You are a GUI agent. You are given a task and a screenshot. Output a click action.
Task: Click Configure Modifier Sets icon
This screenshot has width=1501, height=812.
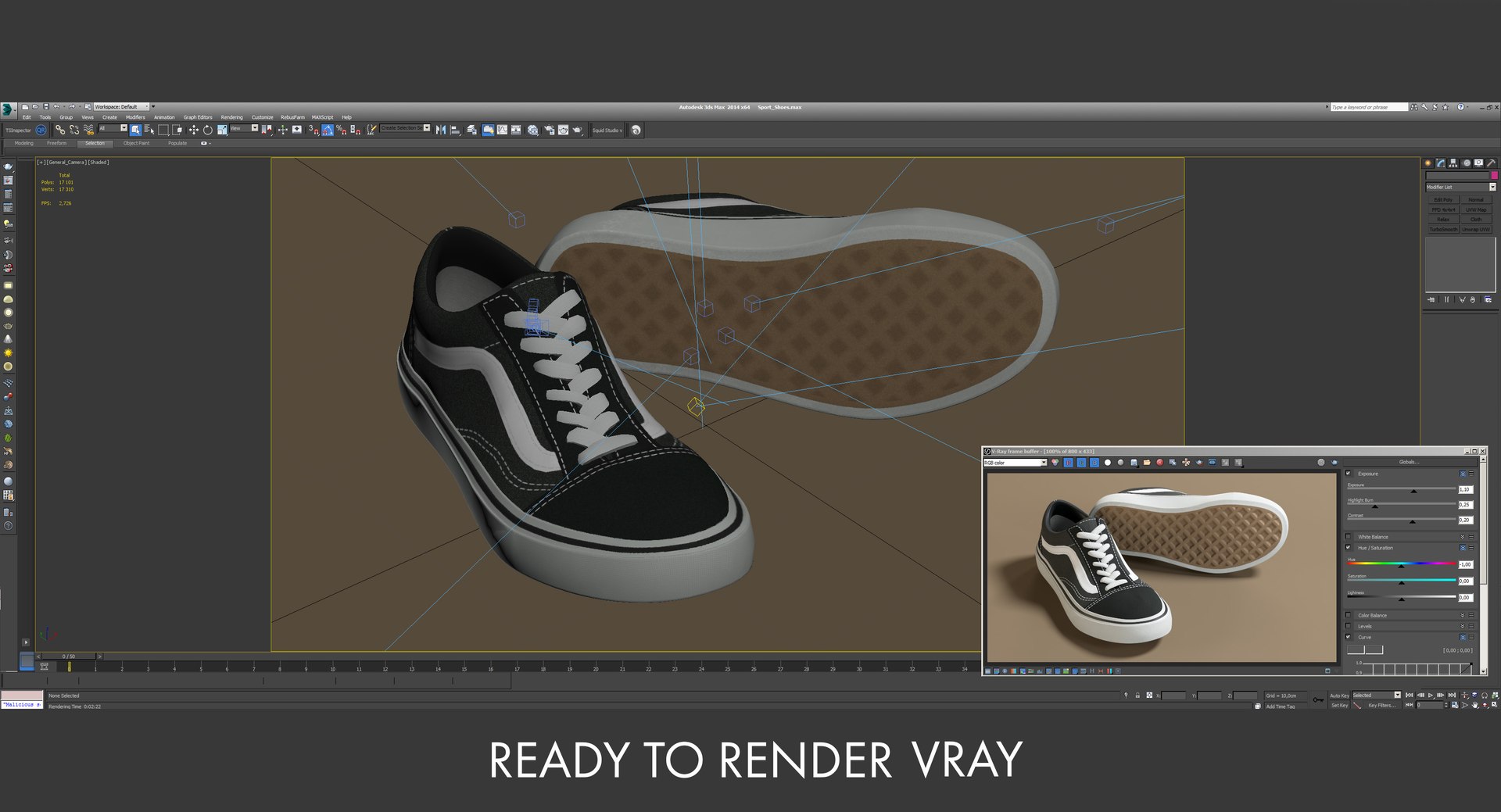click(1488, 299)
